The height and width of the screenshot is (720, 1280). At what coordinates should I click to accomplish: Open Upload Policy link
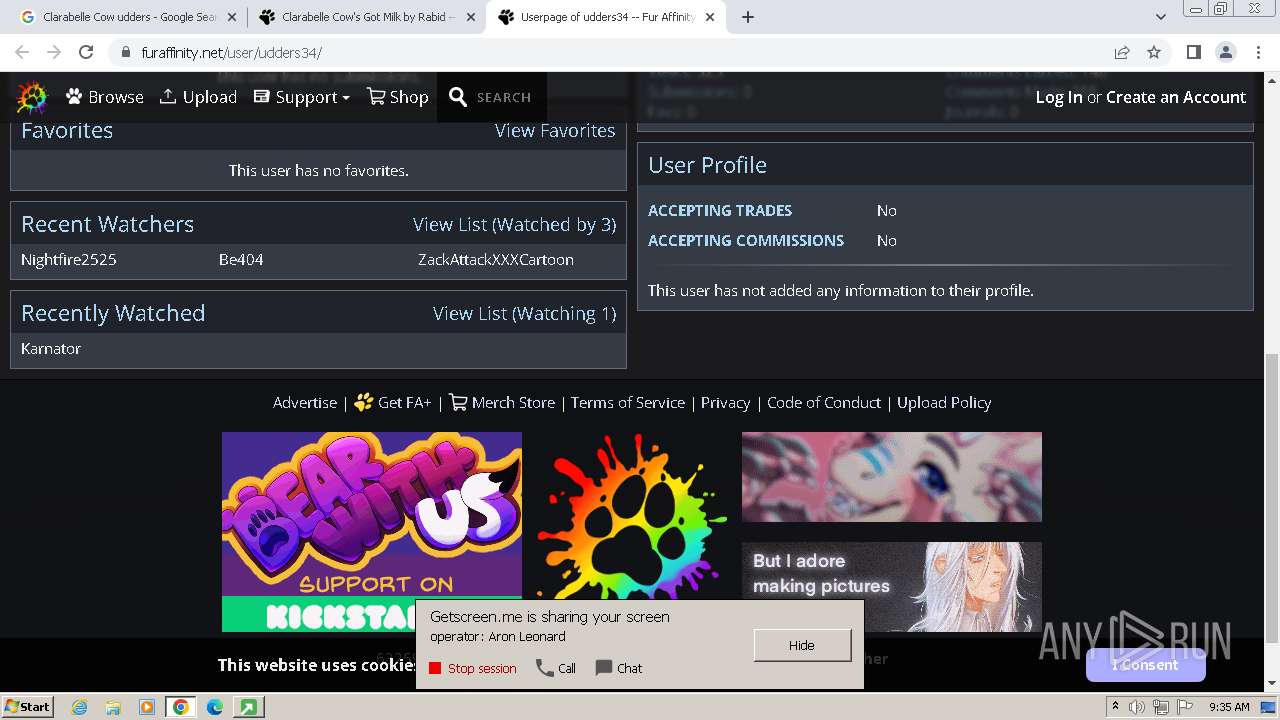click(x=944, y=402)
